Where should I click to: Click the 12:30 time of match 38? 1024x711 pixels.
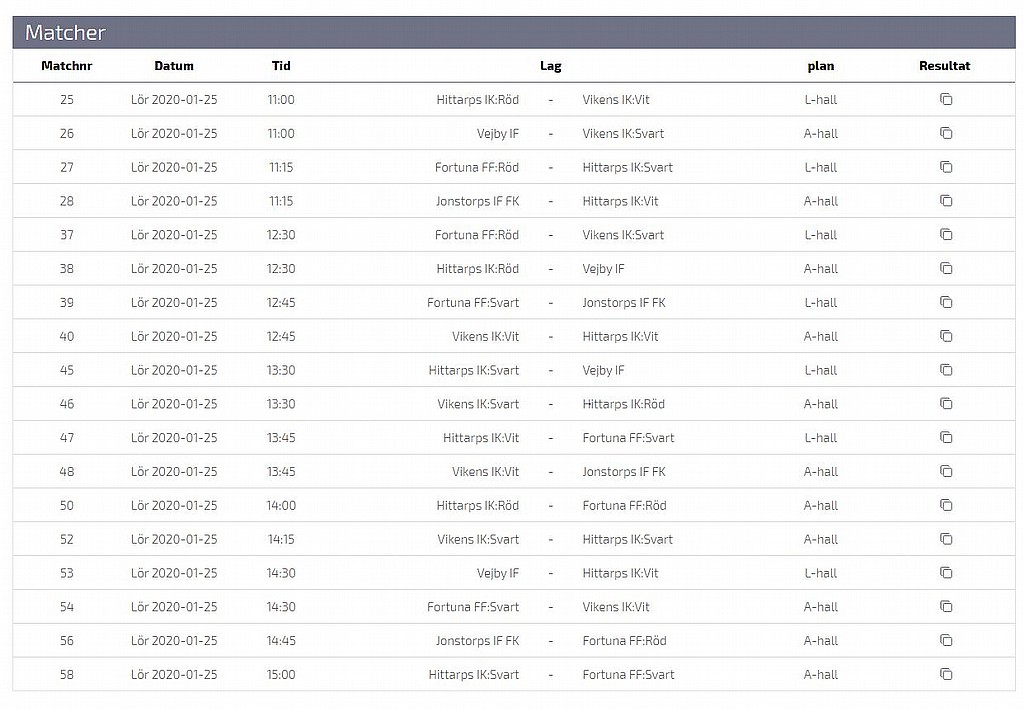281,269
